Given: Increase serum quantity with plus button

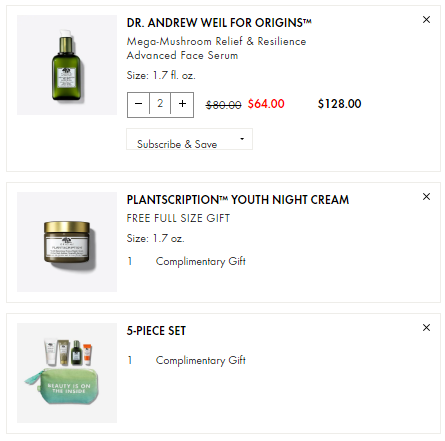Looking at the screenshot, I should [x=182, y=104].
